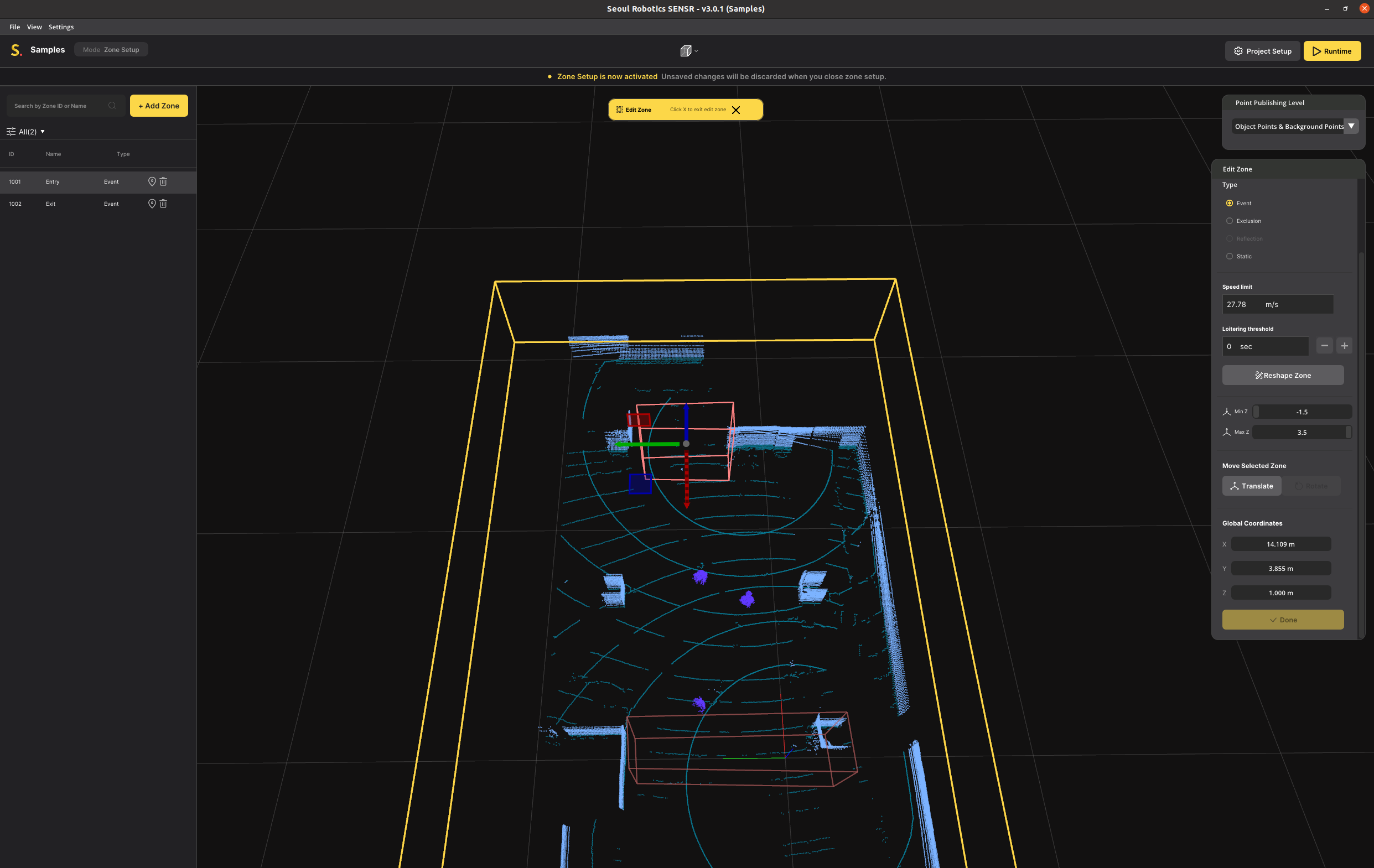
Task: Expand the All(2) zone filter dropdown
Action: coord(32,132)
